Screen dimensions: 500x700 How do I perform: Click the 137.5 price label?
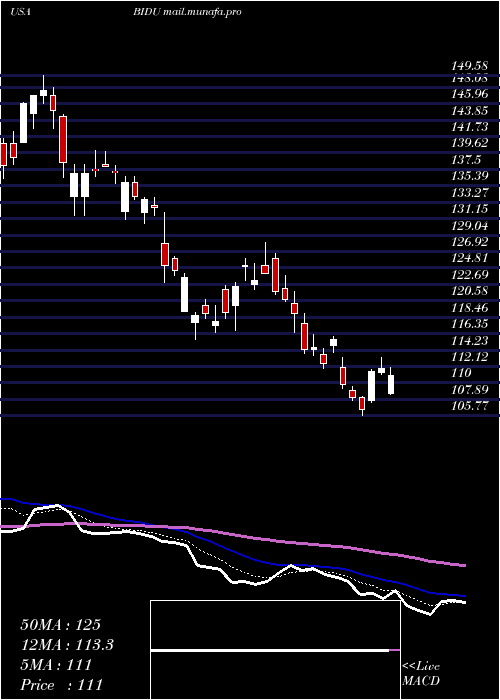coord(466,160)
